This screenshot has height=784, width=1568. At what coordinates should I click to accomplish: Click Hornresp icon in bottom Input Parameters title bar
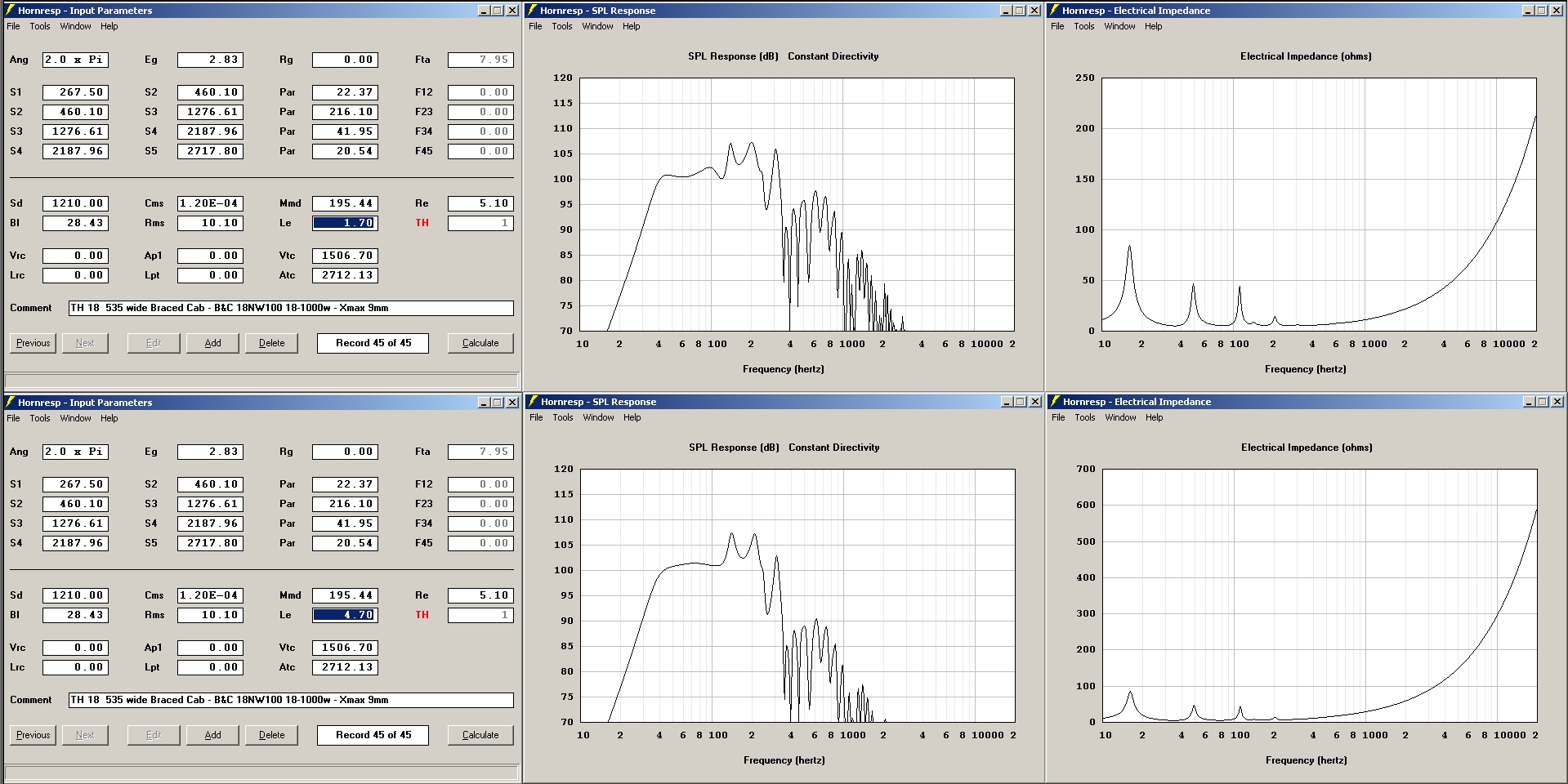[x=10, y=402]
